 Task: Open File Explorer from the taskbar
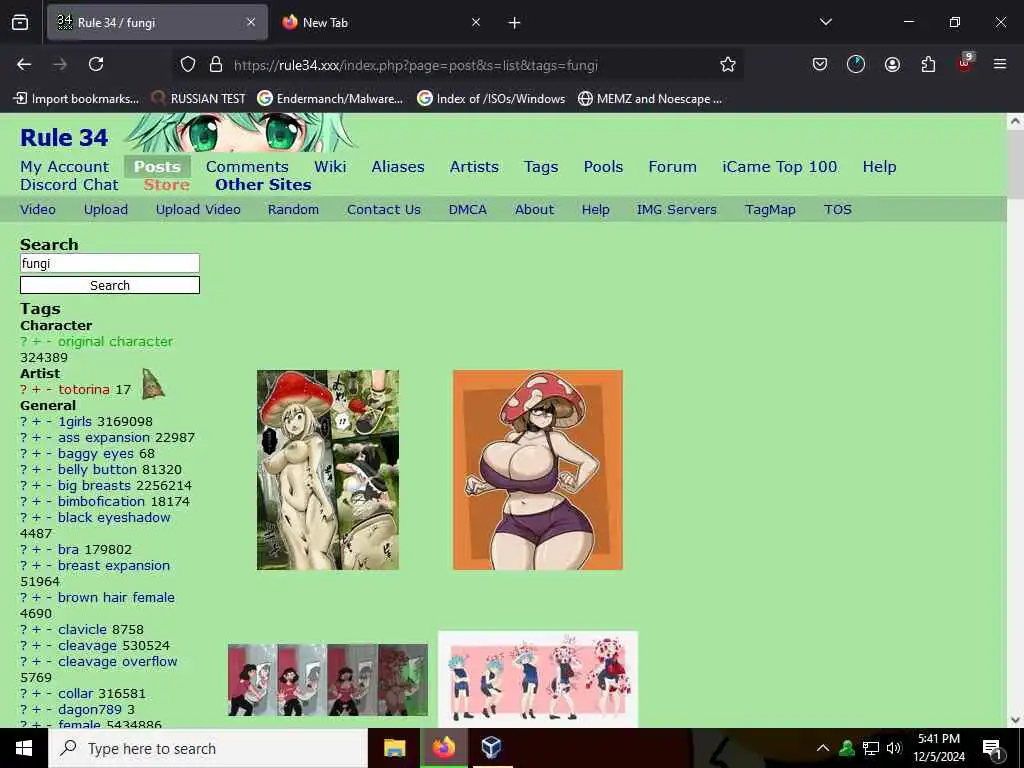tap(394, 748)
